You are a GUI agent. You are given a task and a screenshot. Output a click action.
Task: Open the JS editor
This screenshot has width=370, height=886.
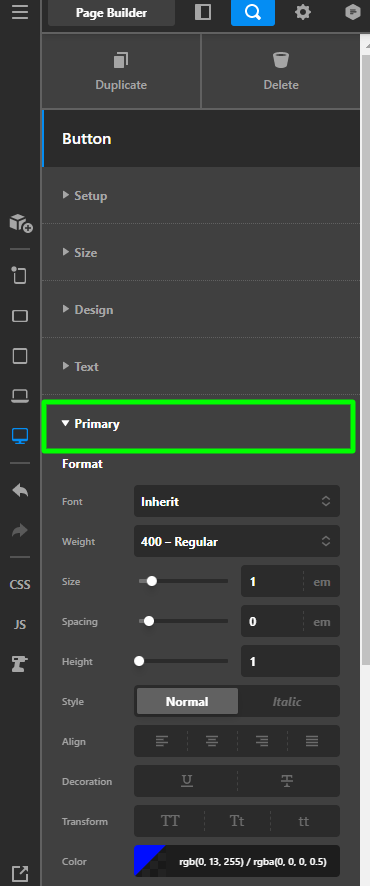[20, 625]
